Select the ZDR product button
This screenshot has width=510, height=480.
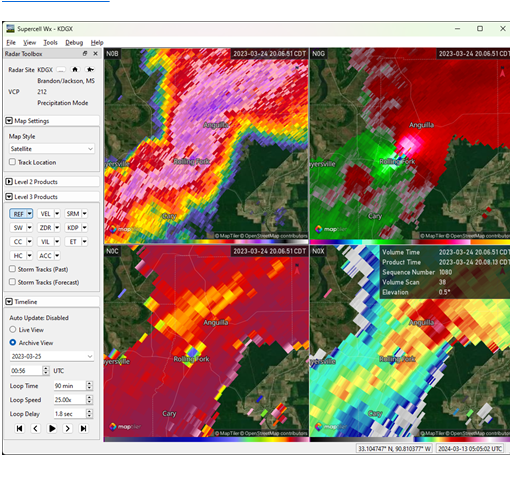[x=46, y=228]
